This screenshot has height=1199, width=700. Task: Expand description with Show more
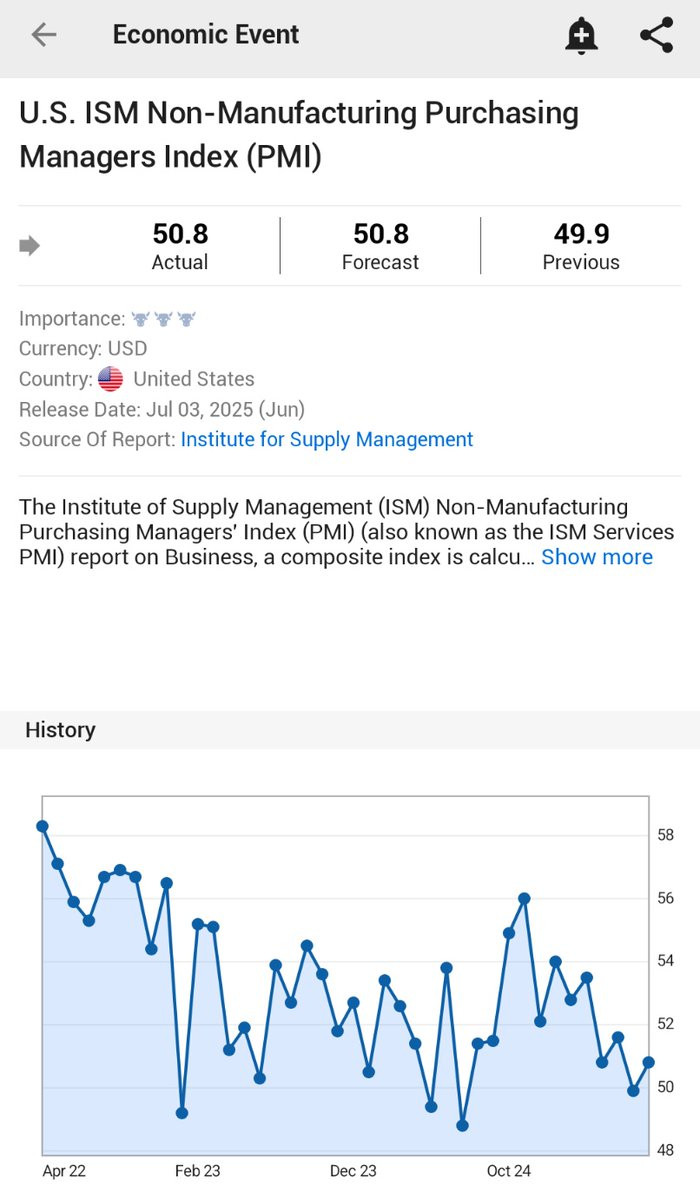[x=597, y=557]
